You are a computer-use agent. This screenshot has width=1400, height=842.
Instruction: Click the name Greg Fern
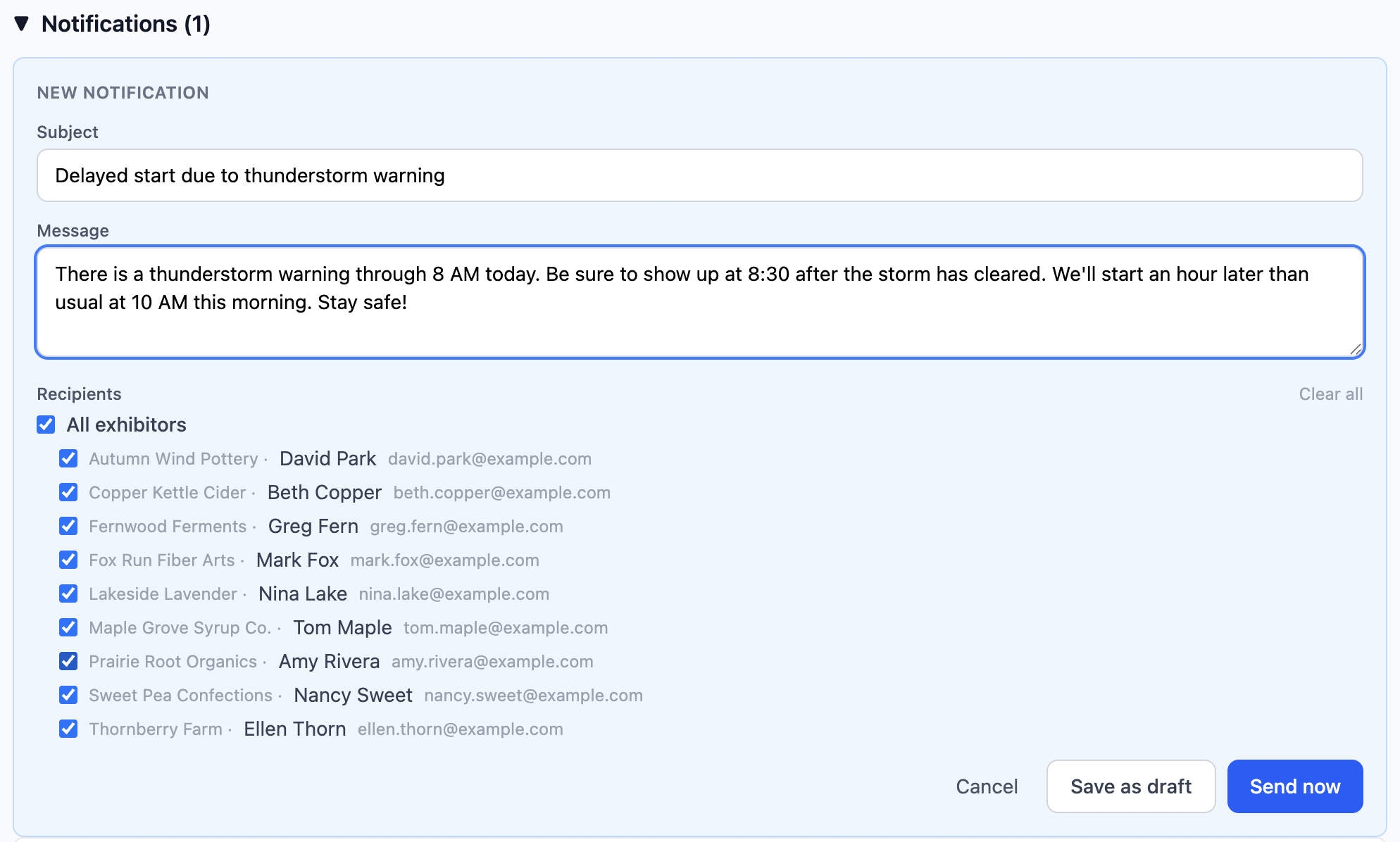(313, 526)
